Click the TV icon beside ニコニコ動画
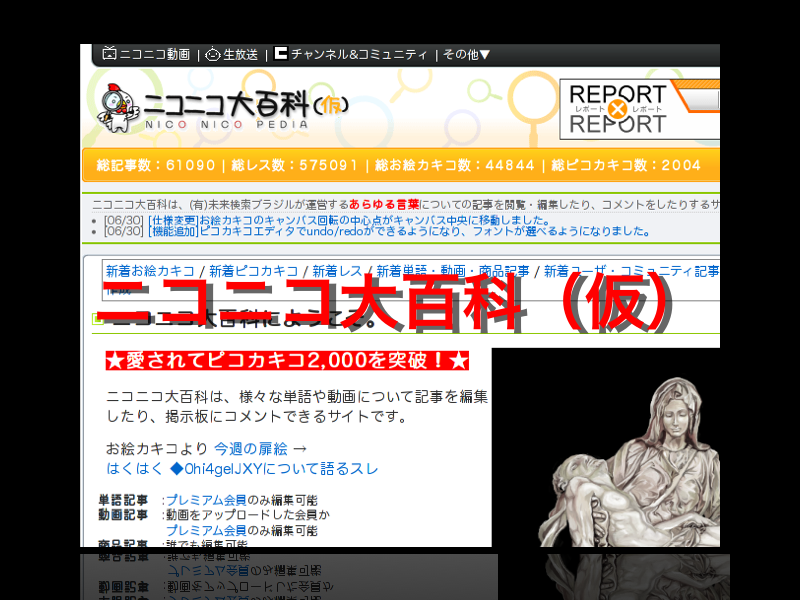 point(109,53)
